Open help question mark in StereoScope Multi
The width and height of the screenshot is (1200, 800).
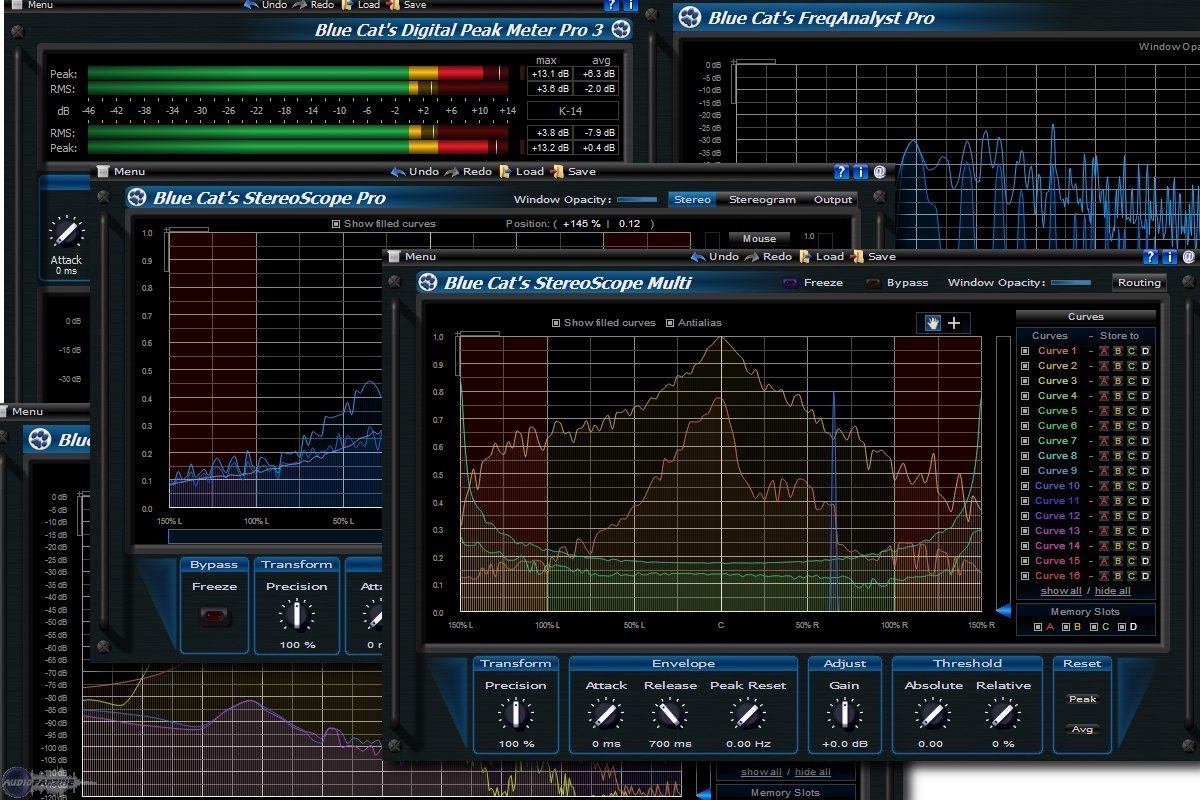[x=1151, y=257]
